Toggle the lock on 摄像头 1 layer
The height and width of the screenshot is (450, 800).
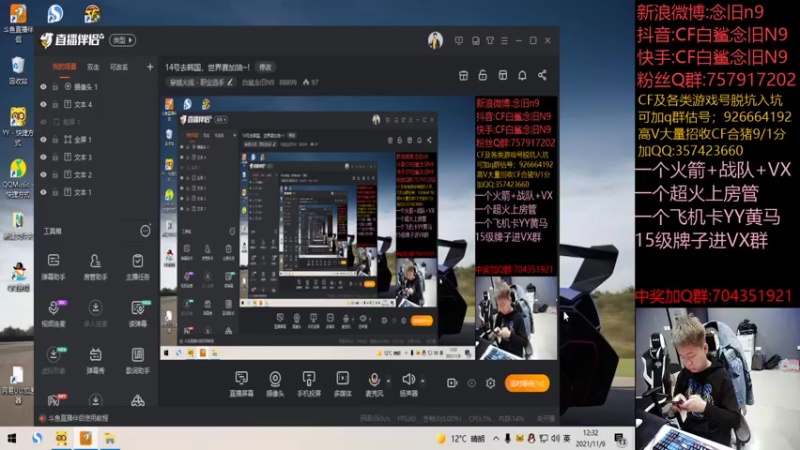[55, 87]
